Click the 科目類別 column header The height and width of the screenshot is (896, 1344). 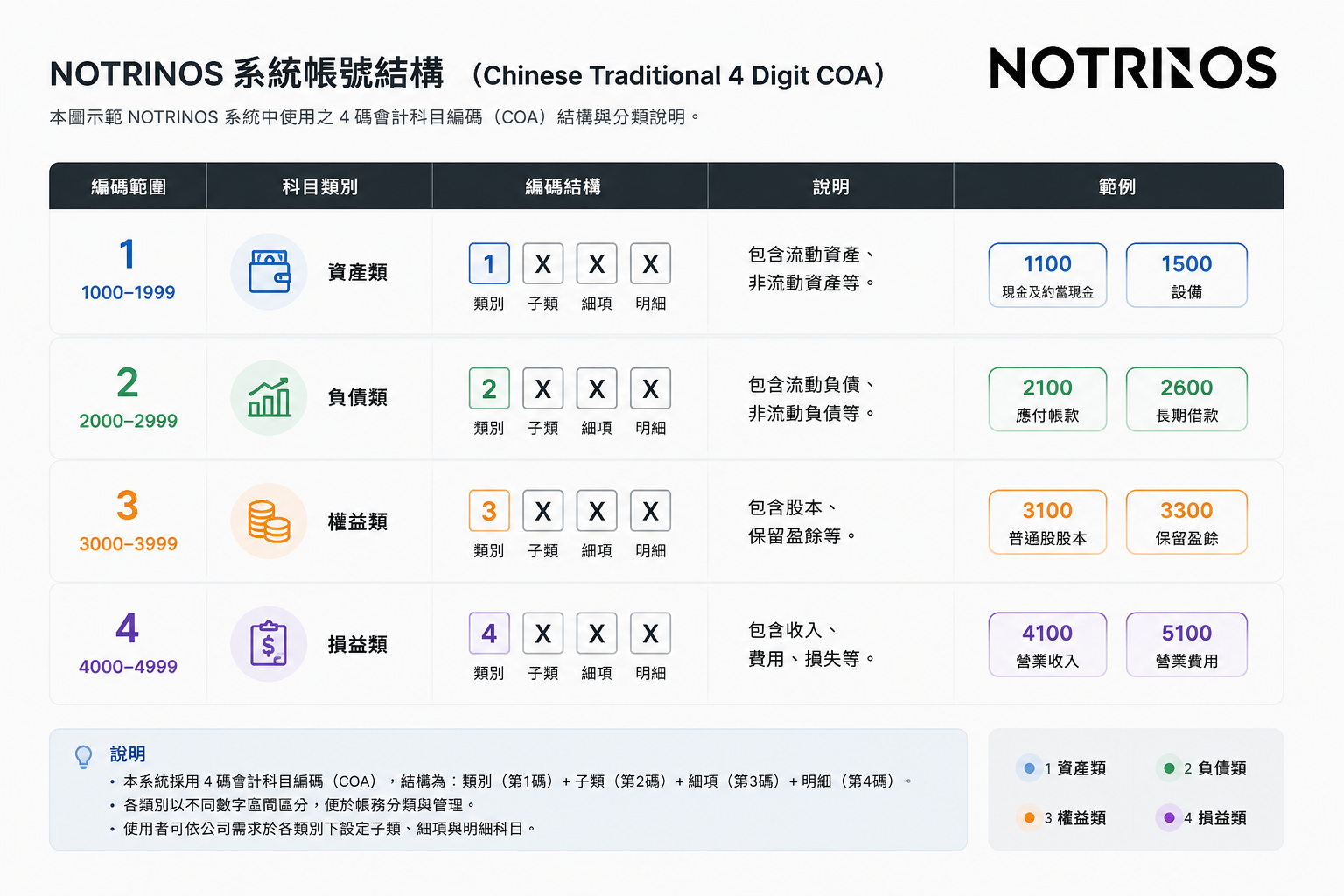(x=319, y=186)
